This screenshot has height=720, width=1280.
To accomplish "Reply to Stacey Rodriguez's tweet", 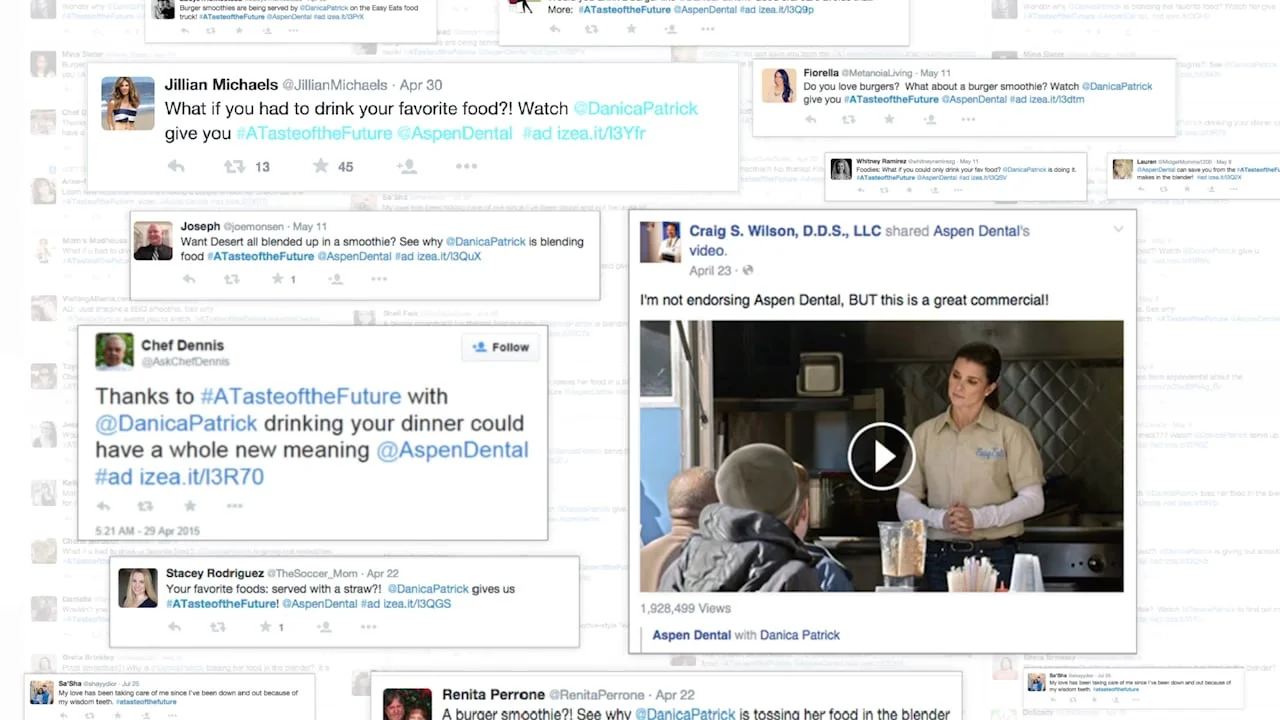I will click(174, 627).
